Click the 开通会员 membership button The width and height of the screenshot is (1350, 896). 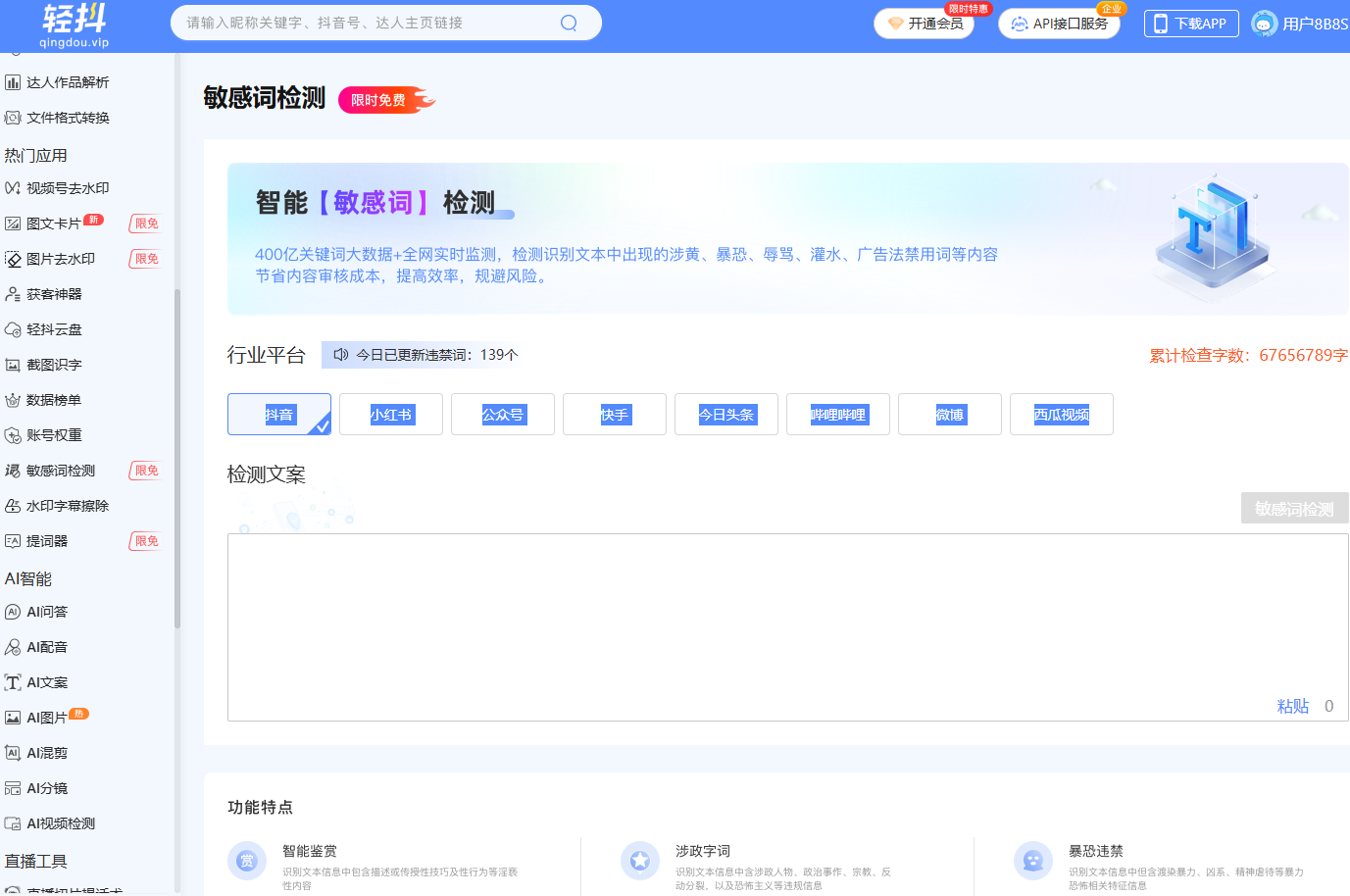point(924,24)
